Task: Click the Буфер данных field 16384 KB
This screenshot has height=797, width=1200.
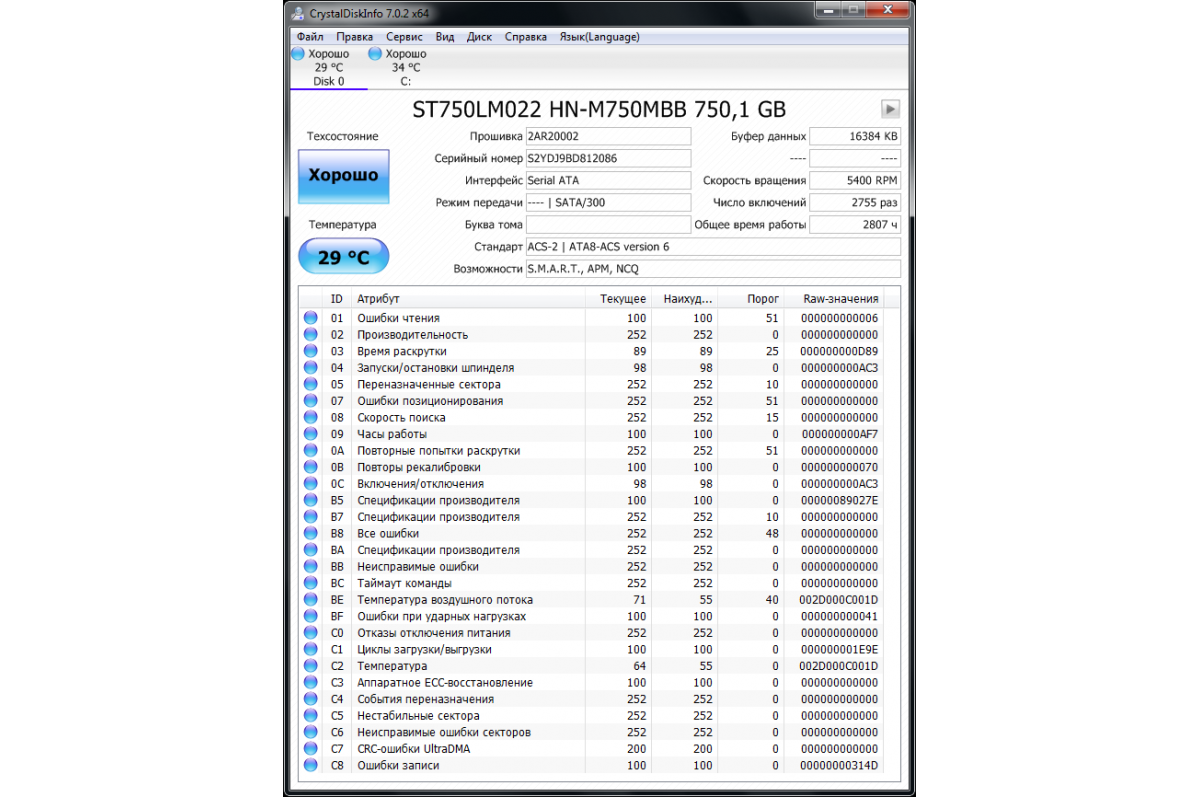Action: click(855, 136)
